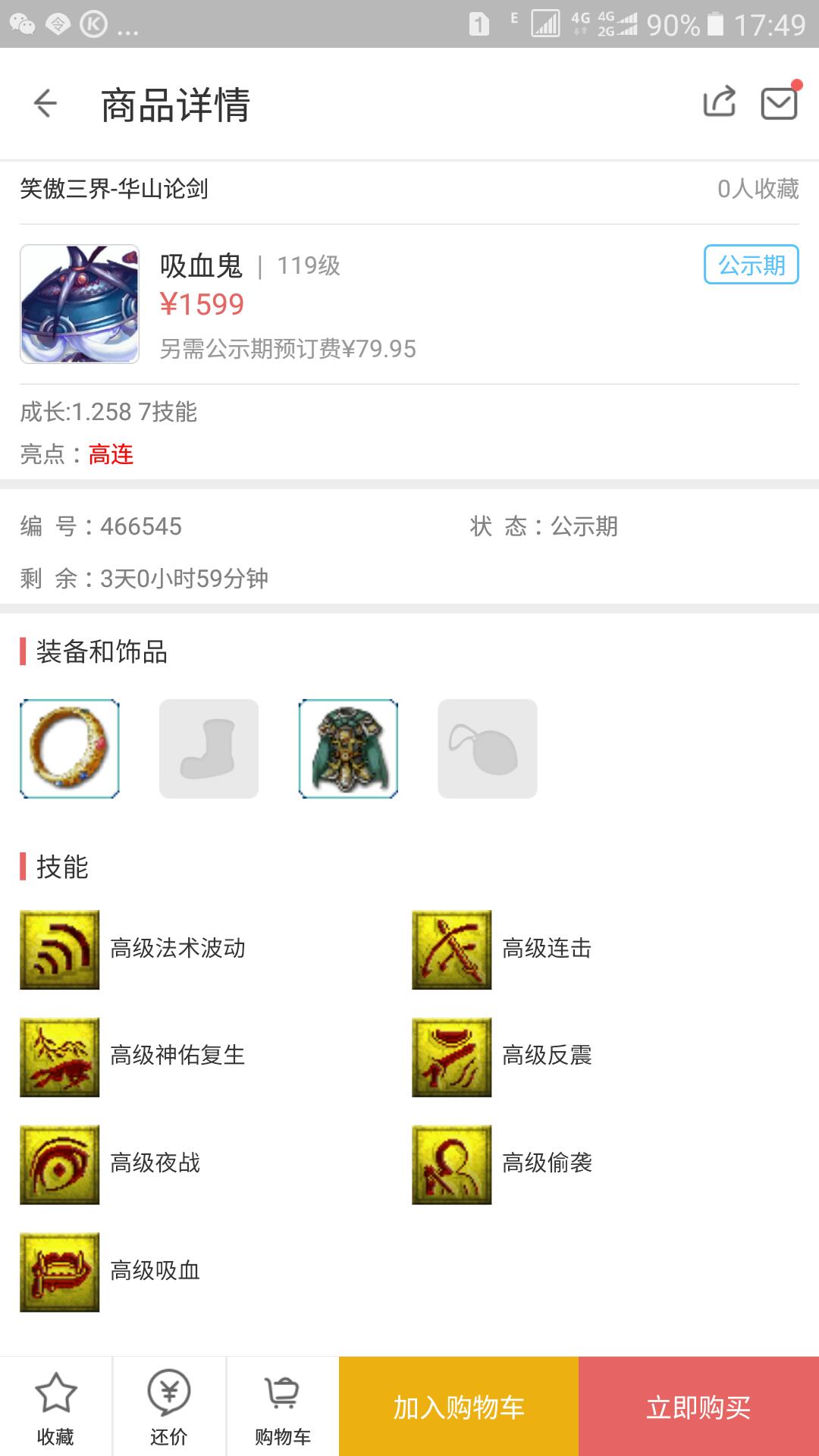Select the ring equipment icon
Viewport: 819px width, 1456px height.
click(70, 748)
